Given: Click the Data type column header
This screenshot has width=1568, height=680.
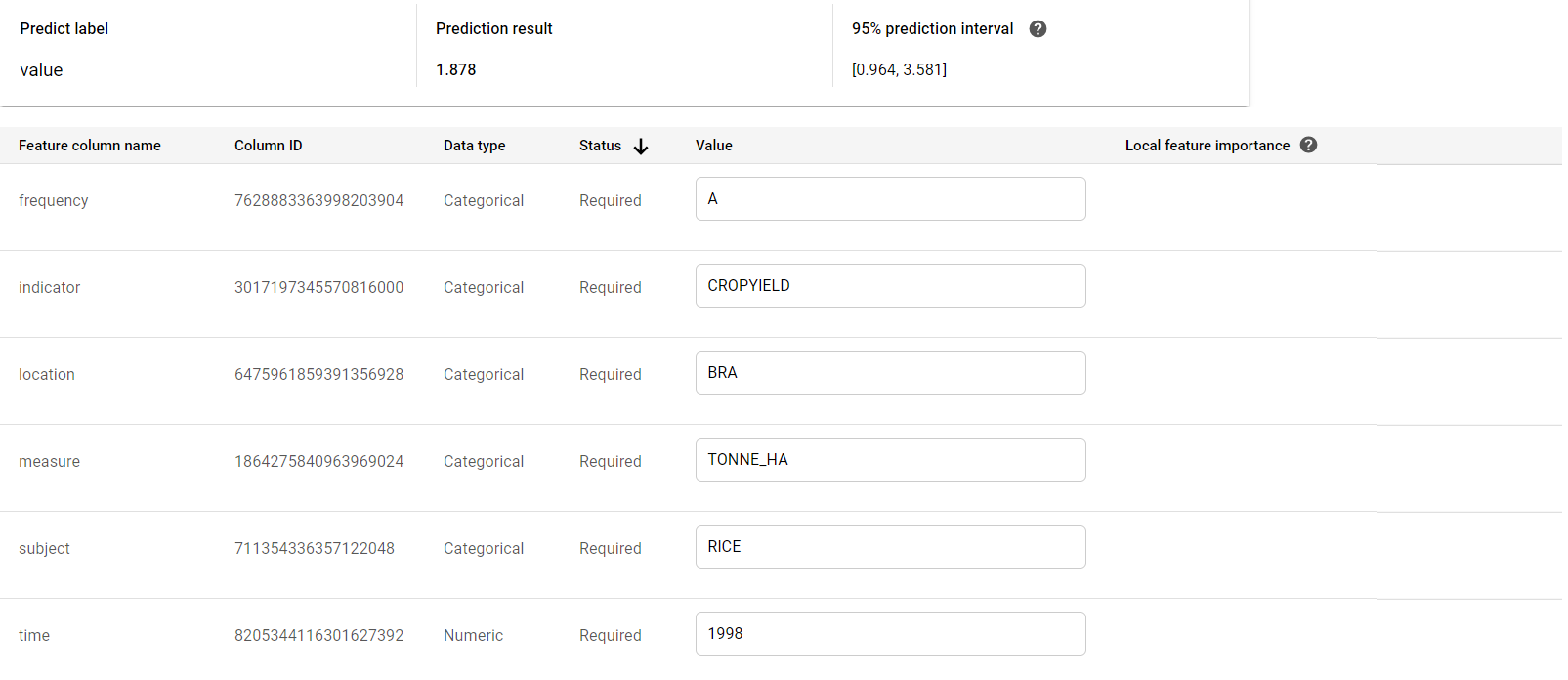Looking at the screenshot, I should click(x=474, y=146).
